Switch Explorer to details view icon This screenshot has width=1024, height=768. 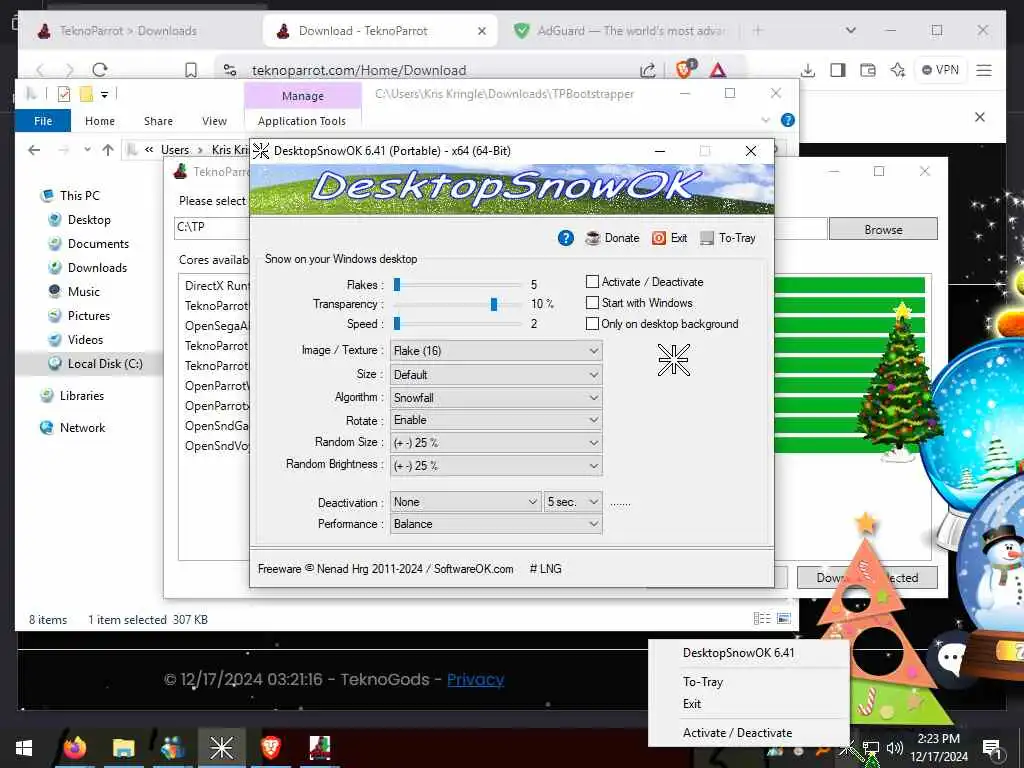pos(761,618)
